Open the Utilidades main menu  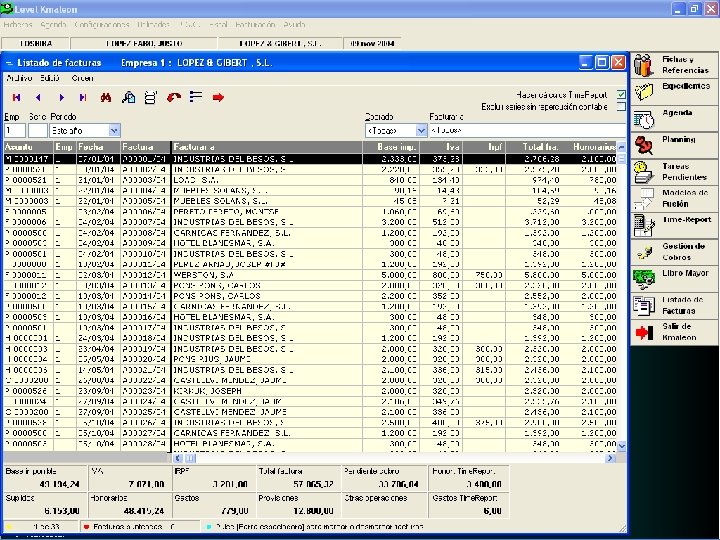pyautogui.click(x=153, y=24)
